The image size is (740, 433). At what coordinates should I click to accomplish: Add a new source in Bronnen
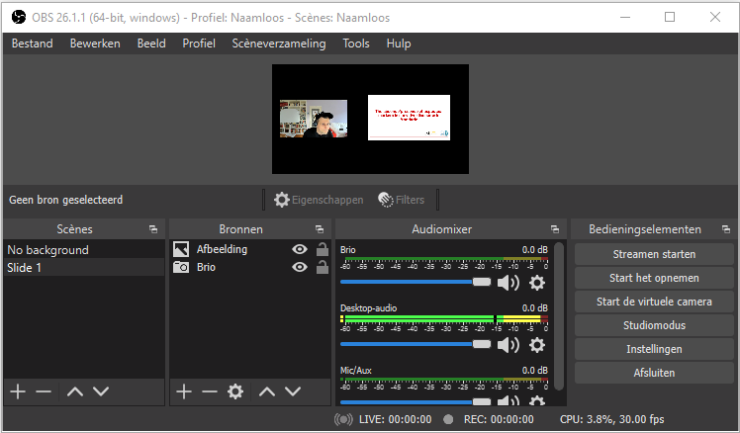184,391
